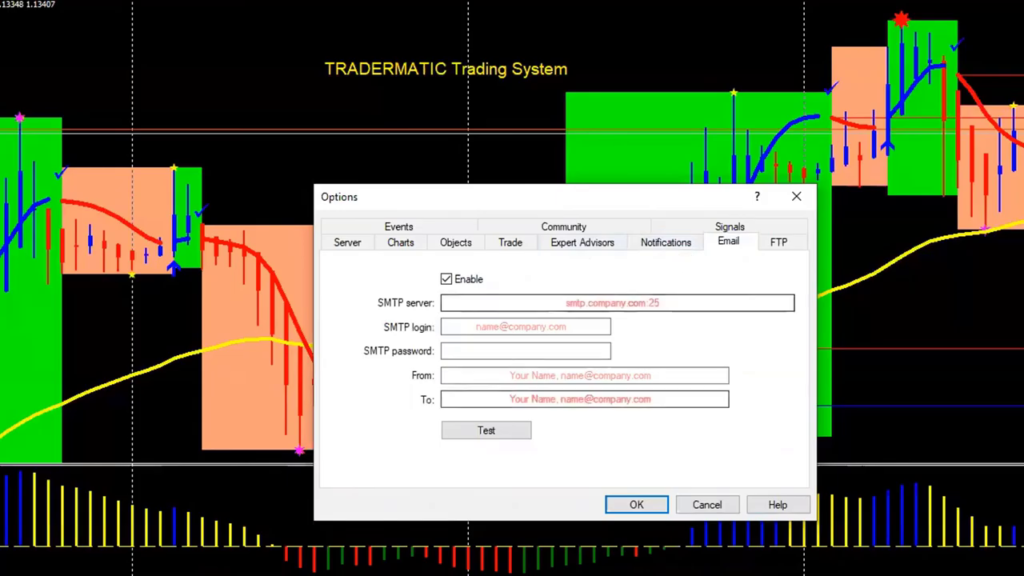Click the From address field
The image size is (1024, 576).
584,376
